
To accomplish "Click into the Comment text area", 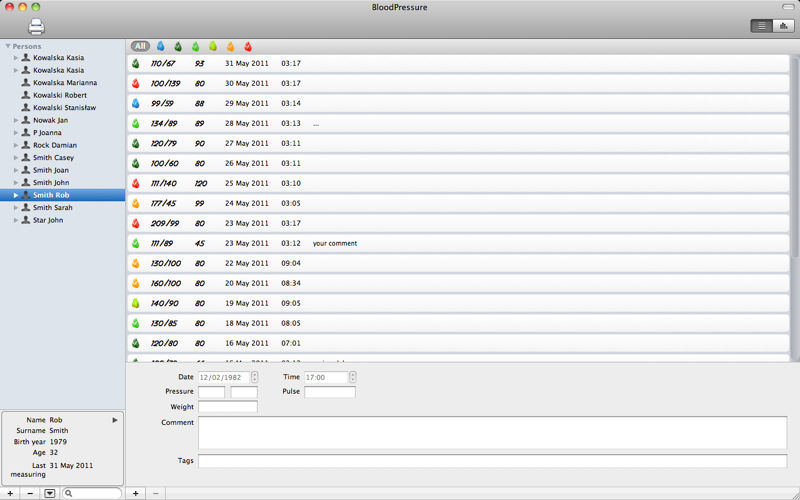I will [492, 433].
